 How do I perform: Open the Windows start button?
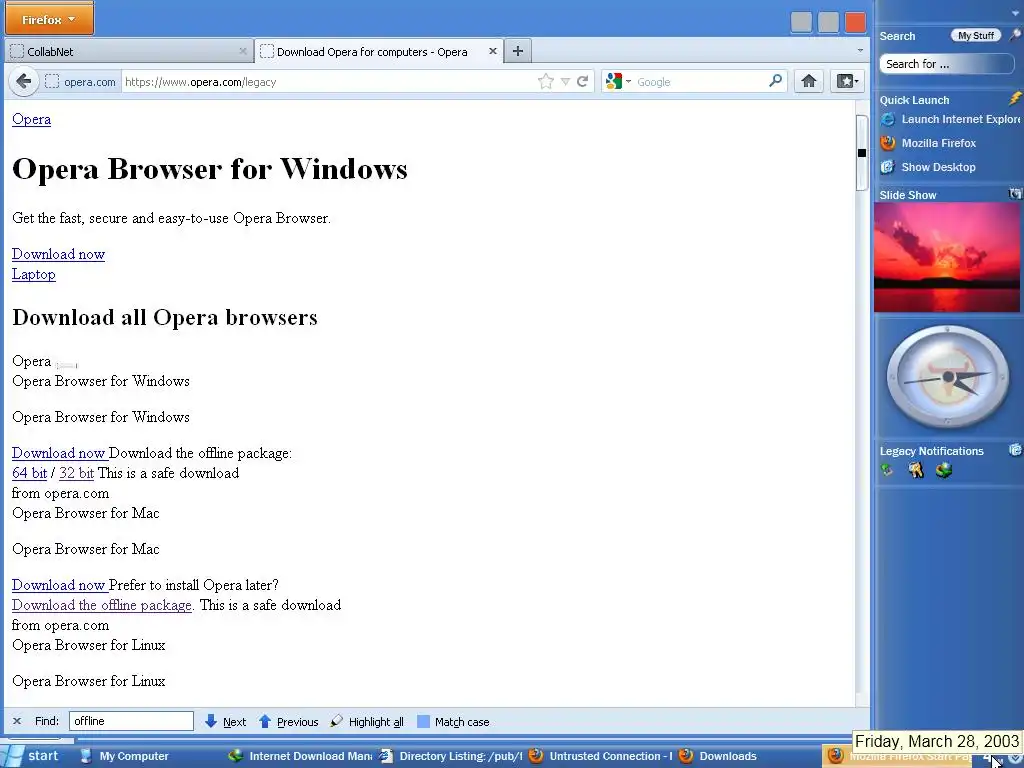click(x=33, y=756)
